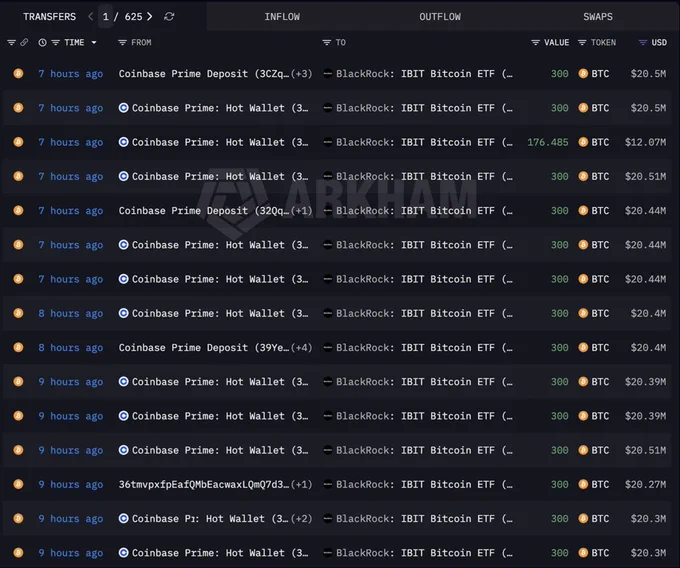Open the VALUE column filter
The image size is (680, 568).
click(536, 42)
